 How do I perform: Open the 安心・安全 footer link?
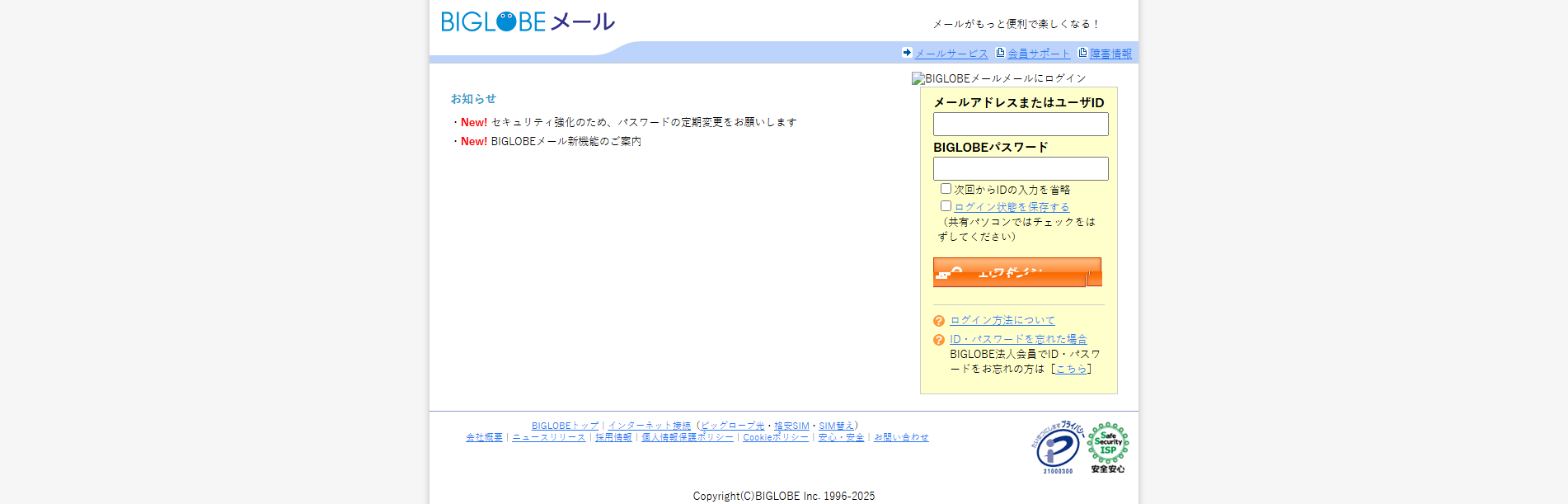tap(841, 437)
